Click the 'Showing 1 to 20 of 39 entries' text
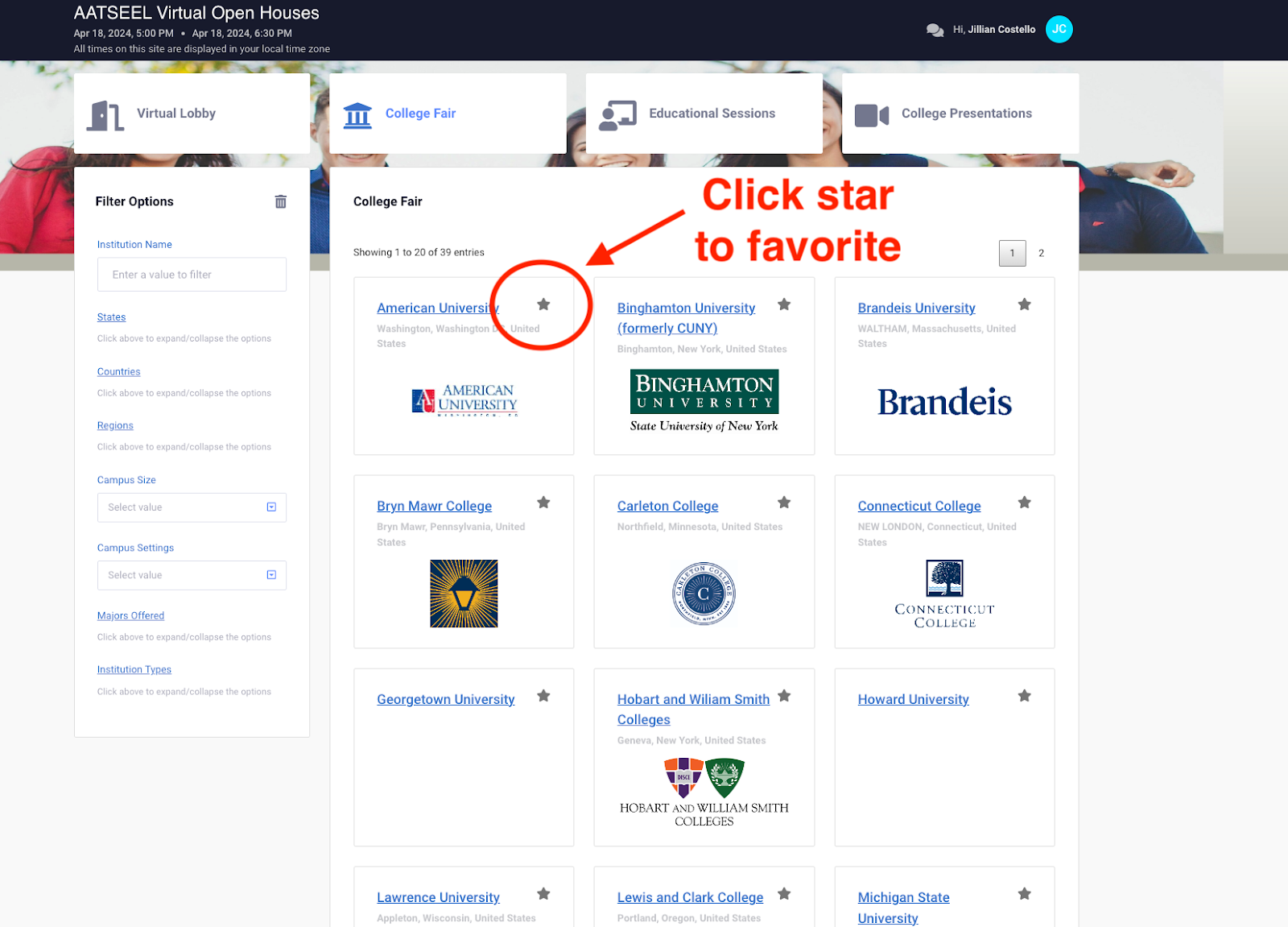1288x927 pixels. pyautogui.click(x=419, y=253)
